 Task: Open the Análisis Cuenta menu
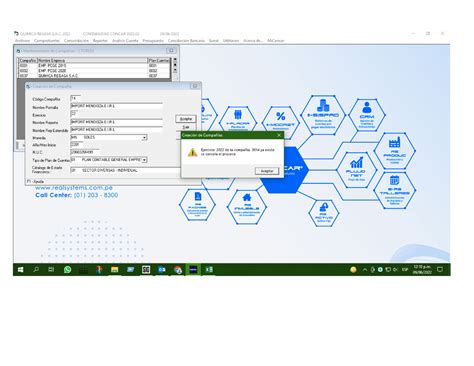125,41
